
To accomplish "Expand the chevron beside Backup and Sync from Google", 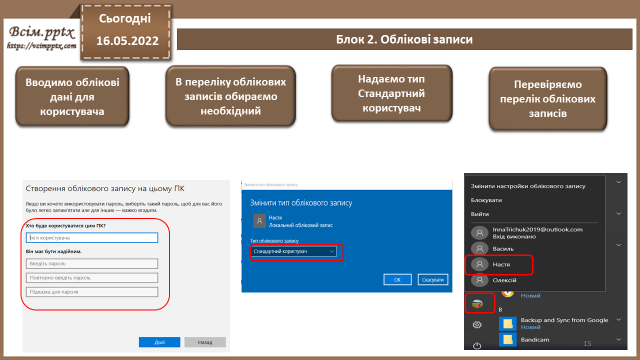I will point(619,320).
